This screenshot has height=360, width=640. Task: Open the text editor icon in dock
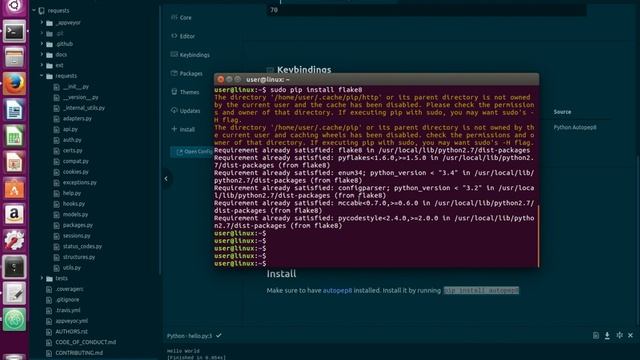(x=14, y=293)
